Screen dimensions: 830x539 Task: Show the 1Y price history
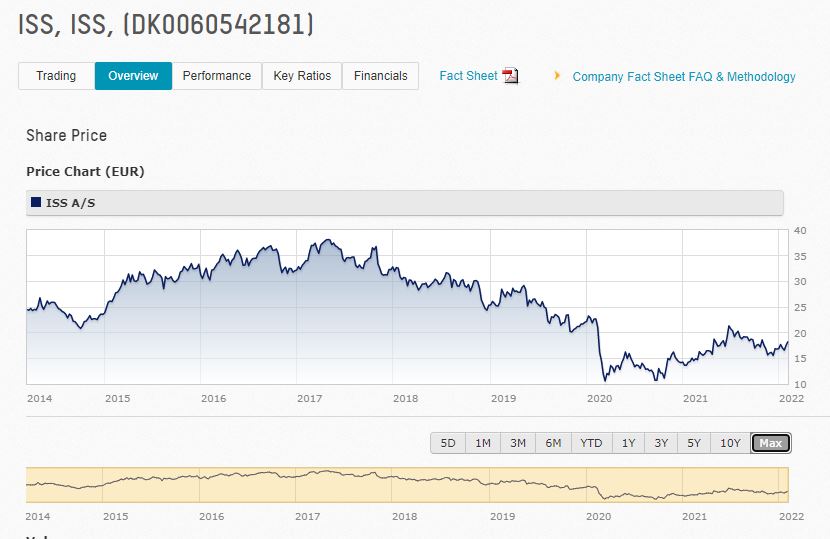628,443
